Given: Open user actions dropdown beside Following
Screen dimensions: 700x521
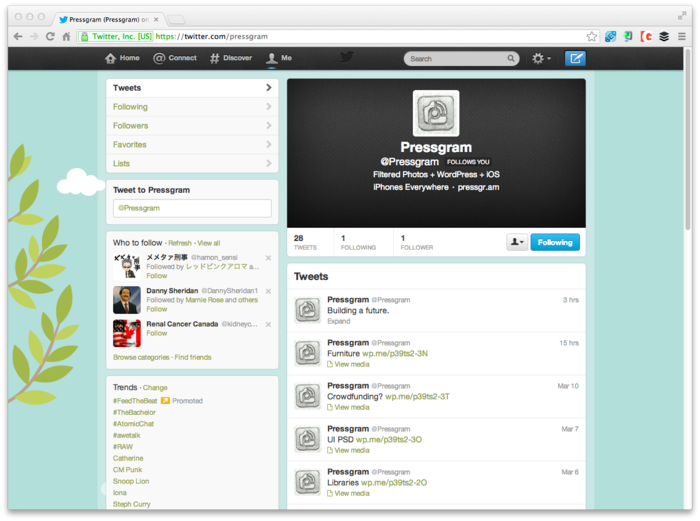Looking at the screenshot, I should coord(517,242).
